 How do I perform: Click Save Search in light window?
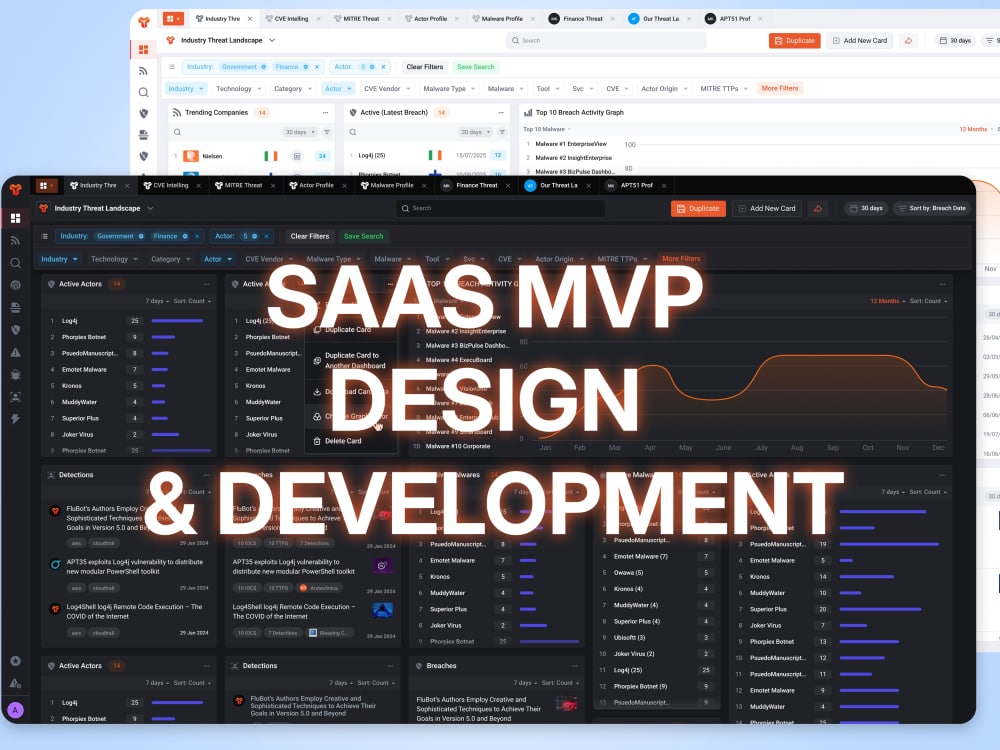[x=476, y=66]
